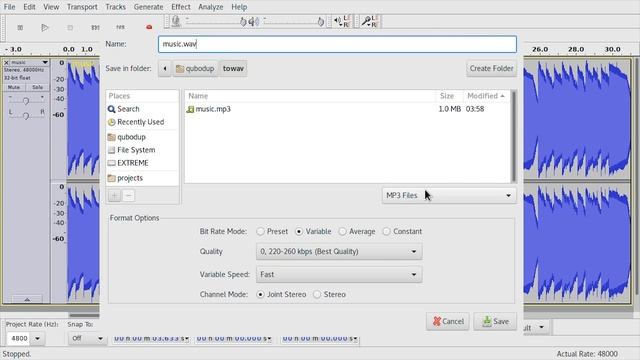The image size is (640, 360).
Task: Open the Variable Speed dropdown
Action: point(339,274)
